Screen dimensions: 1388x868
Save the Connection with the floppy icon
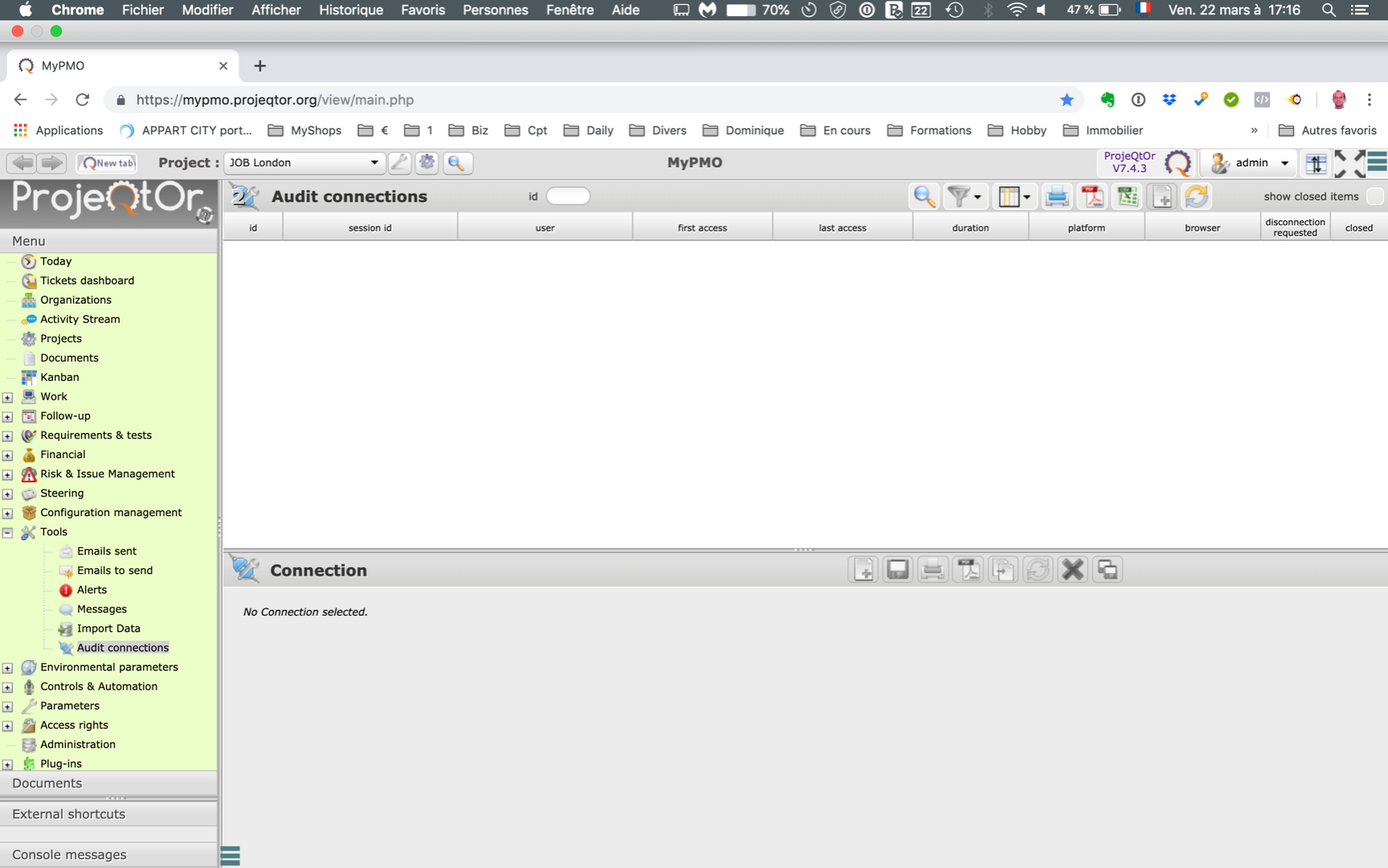point(898,570)
